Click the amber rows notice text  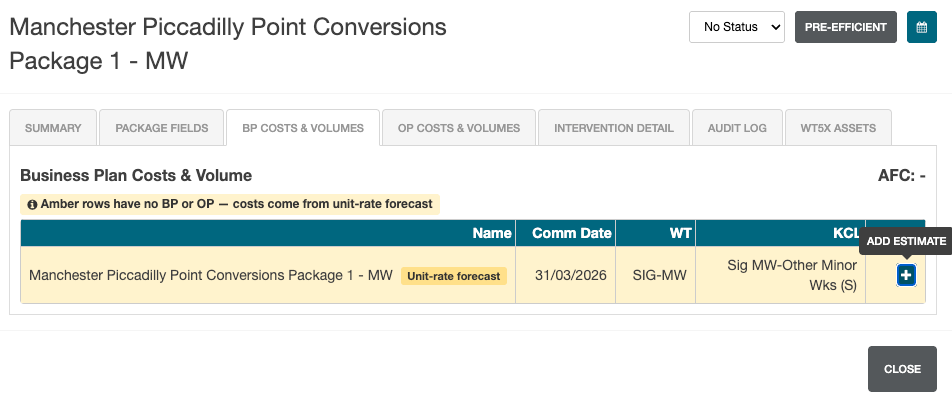click(237, 204)
